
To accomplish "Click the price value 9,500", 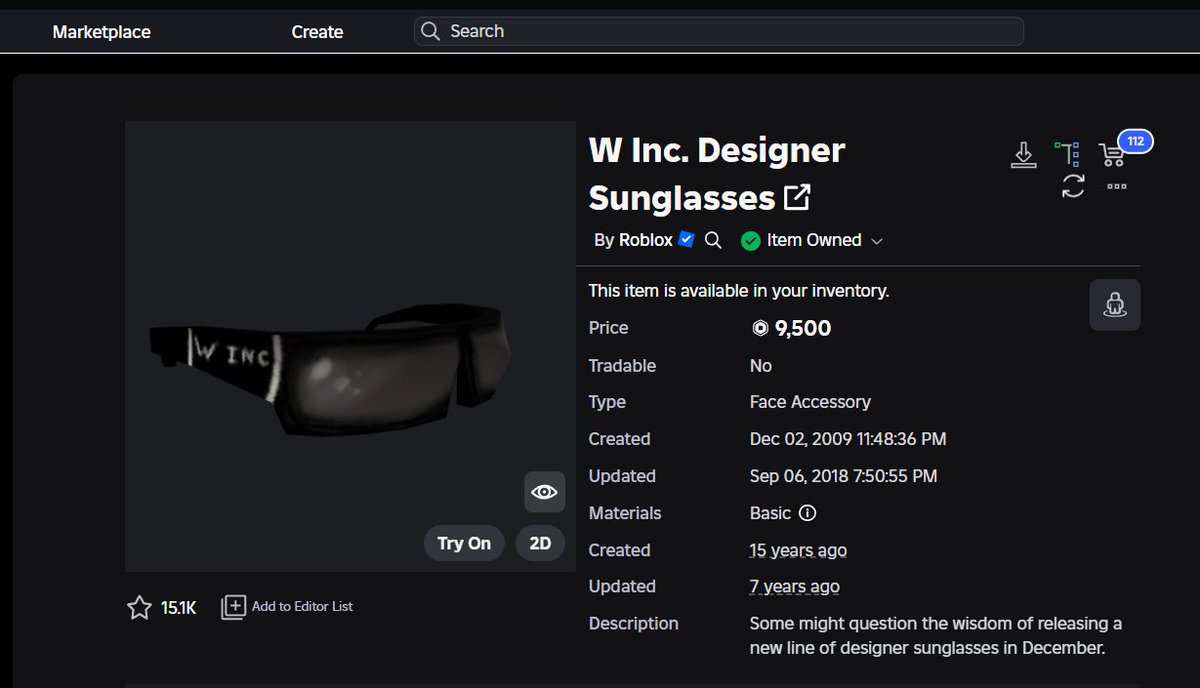I will click(x=803, y=328).
